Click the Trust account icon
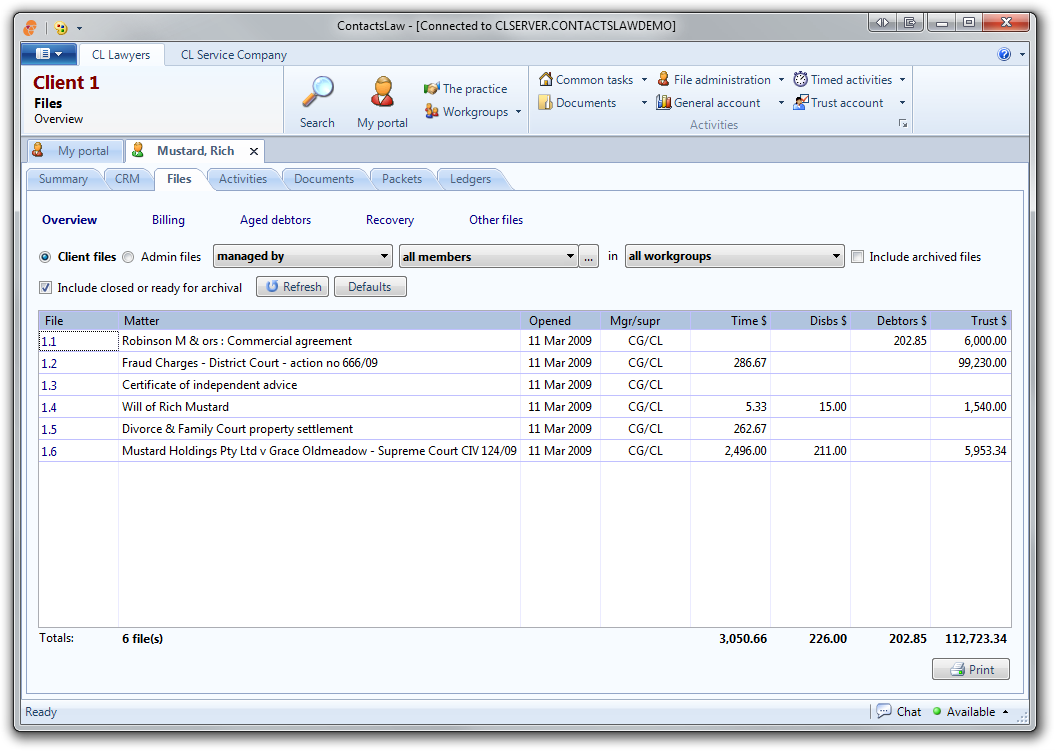Image resolution: width=1055 pixels, height=751 pixels. pyautogui.click(x=800, y=102)
